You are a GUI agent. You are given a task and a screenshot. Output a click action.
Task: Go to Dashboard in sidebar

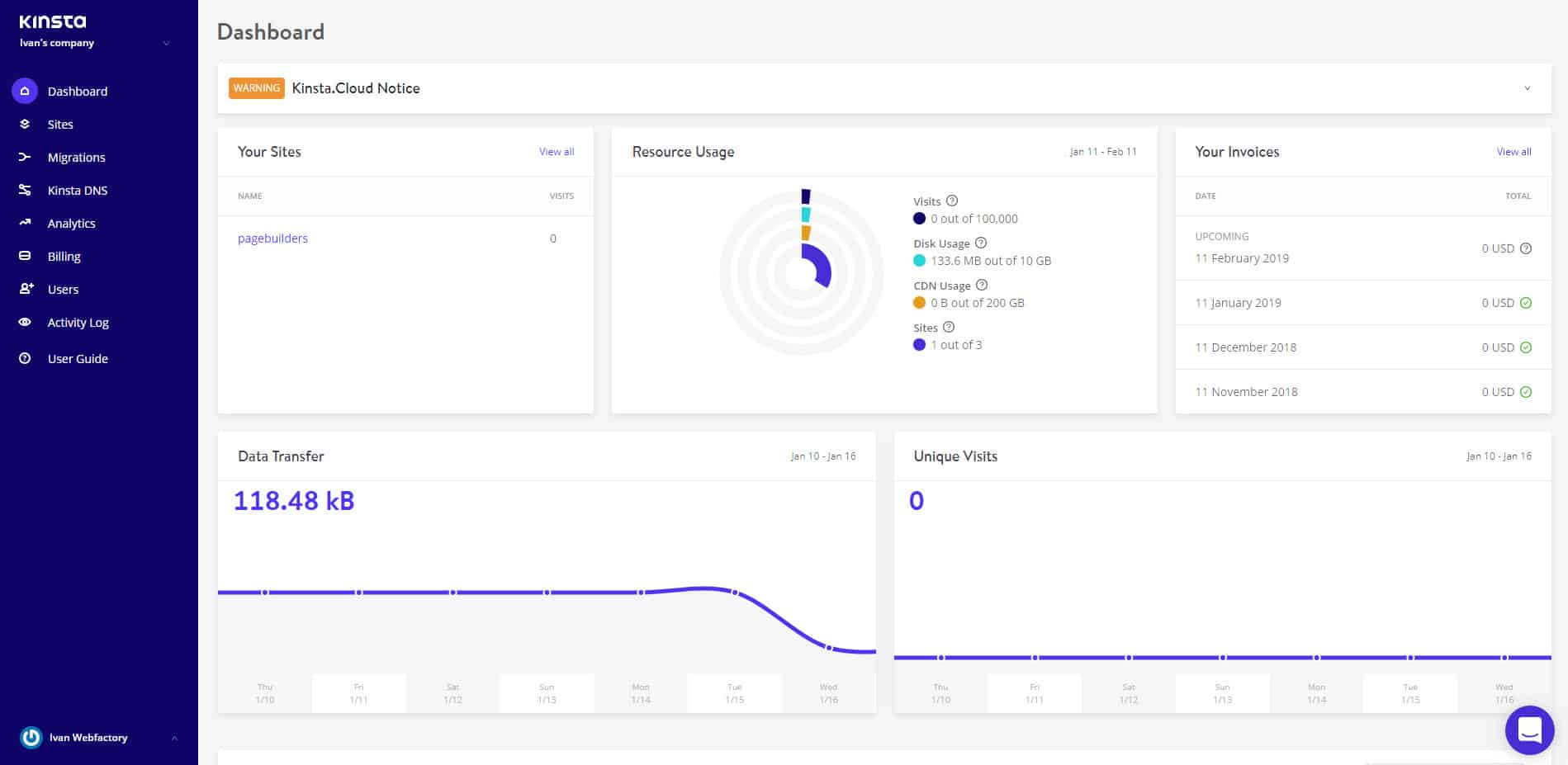(x=78, y=91)
